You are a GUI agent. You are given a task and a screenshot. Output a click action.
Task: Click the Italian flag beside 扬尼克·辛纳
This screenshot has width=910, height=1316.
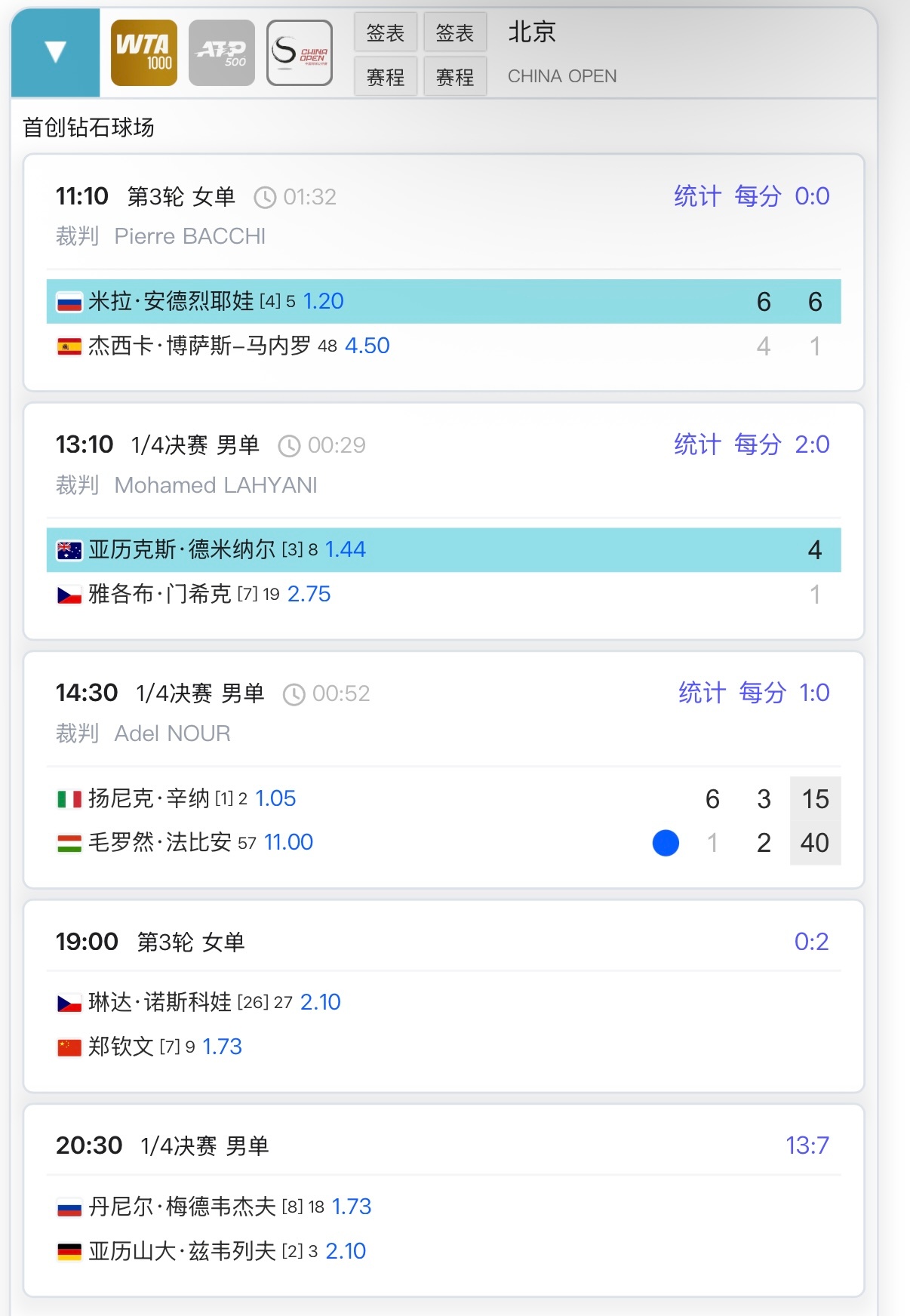pos(69,799)
